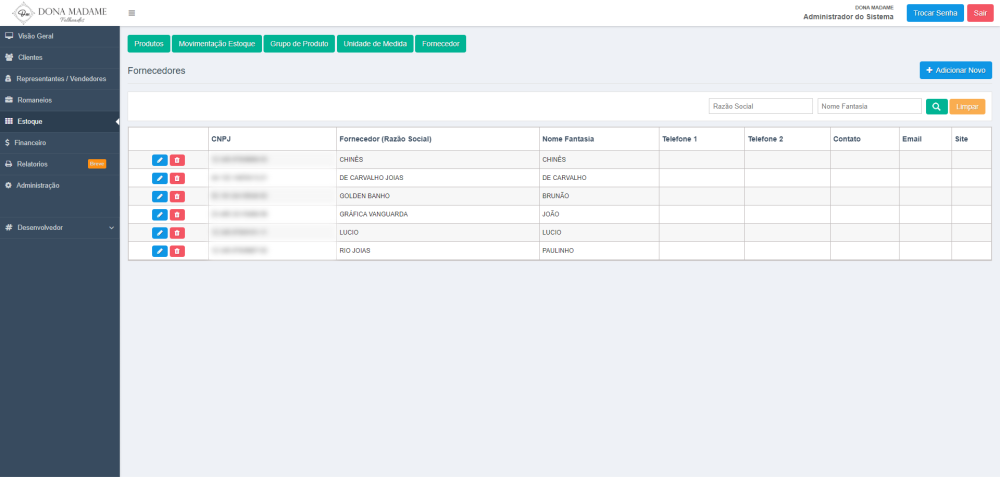Click the green search magnifier button
Viewport: 1000px width, 478px height.
936,106
